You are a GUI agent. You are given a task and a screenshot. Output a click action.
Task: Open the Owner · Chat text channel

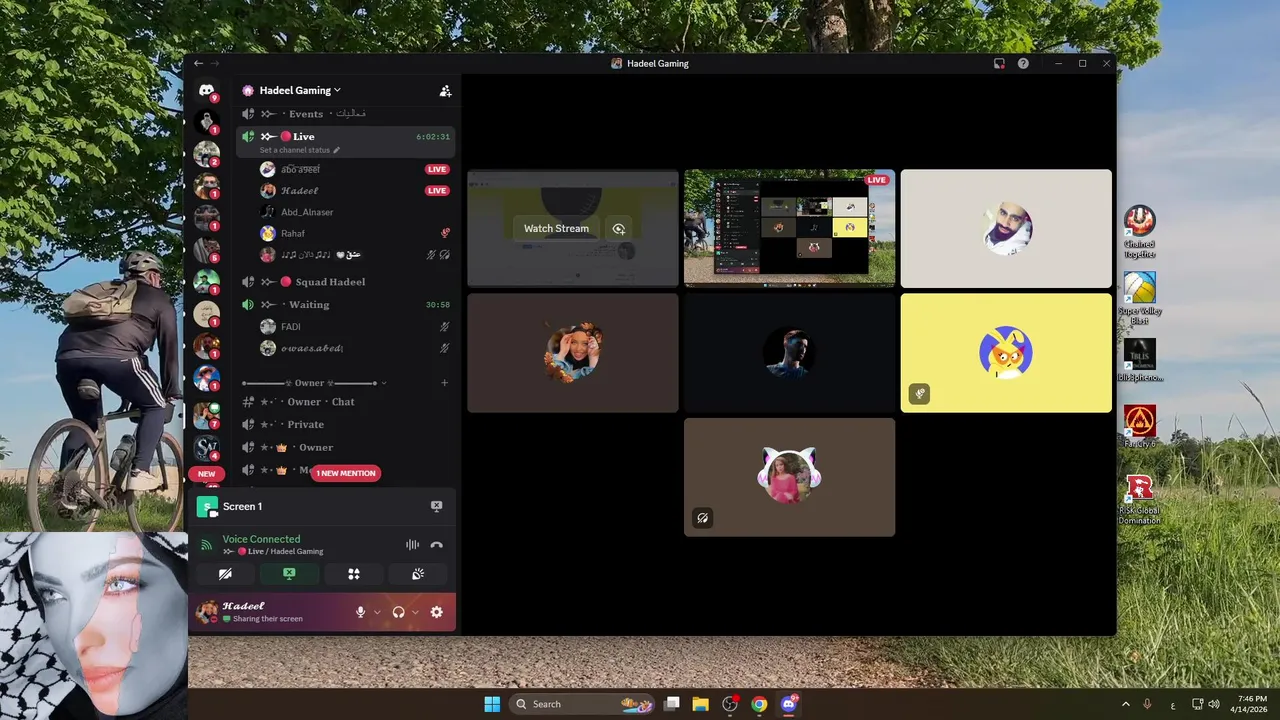345,402
